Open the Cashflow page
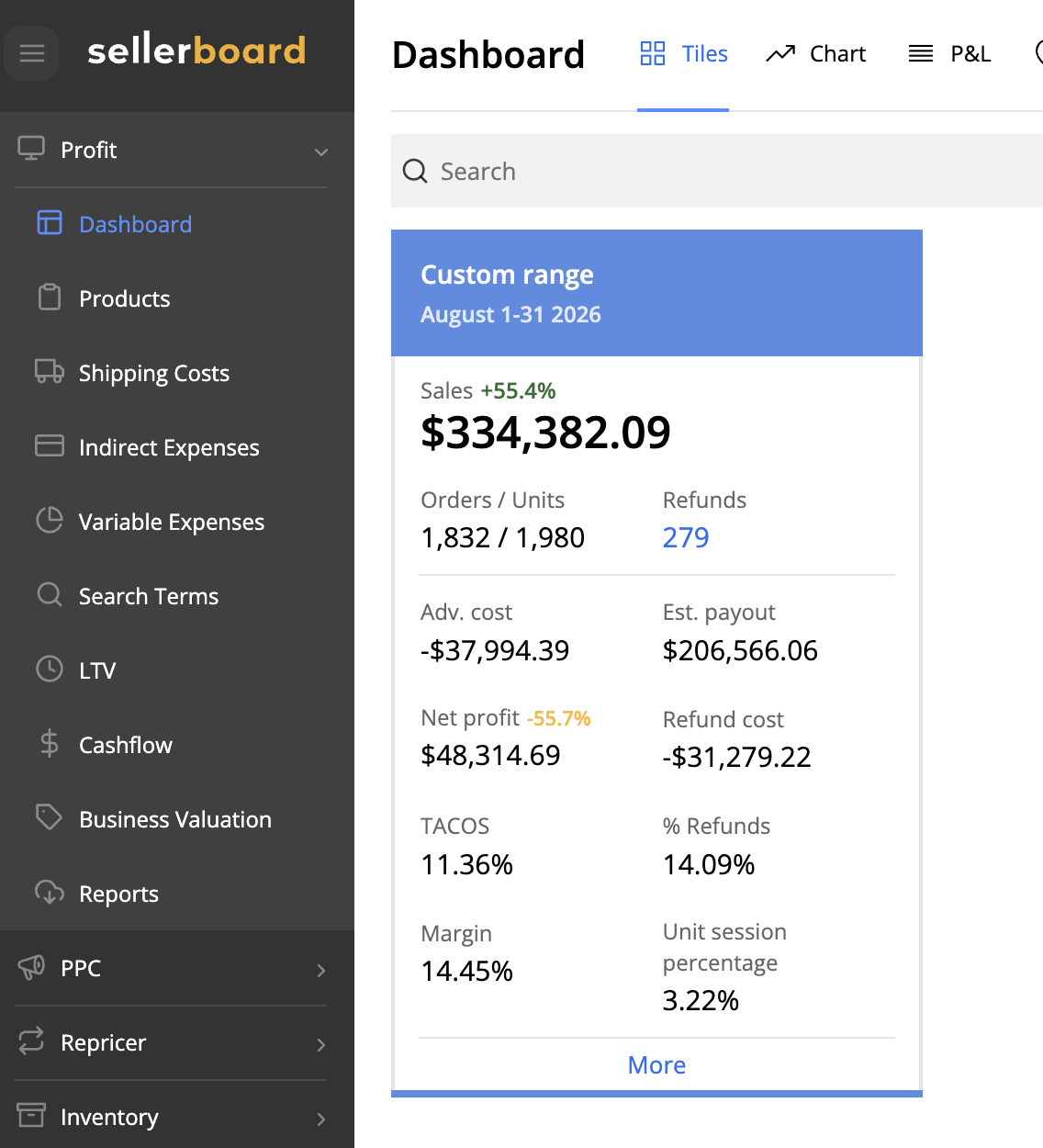 [x=126, y=745]
